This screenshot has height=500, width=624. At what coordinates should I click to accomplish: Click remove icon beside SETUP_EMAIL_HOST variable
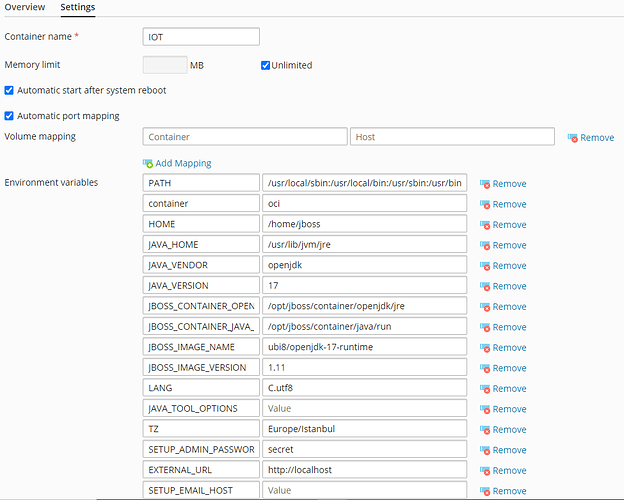(485, 491)
